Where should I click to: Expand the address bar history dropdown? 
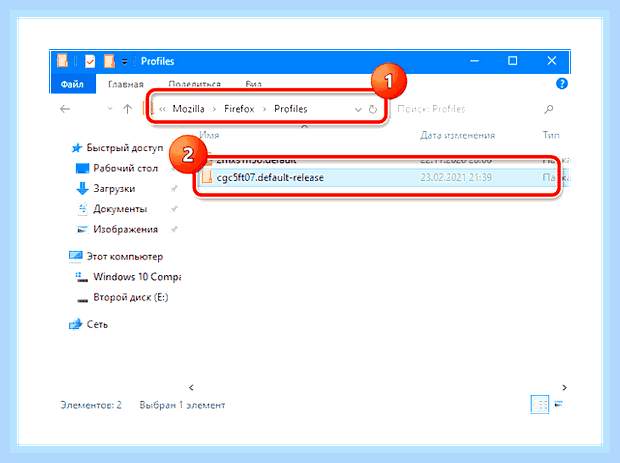tap(358, 110)
